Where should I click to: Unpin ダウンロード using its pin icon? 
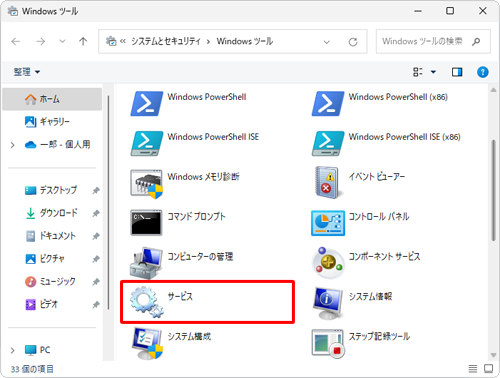96,213
